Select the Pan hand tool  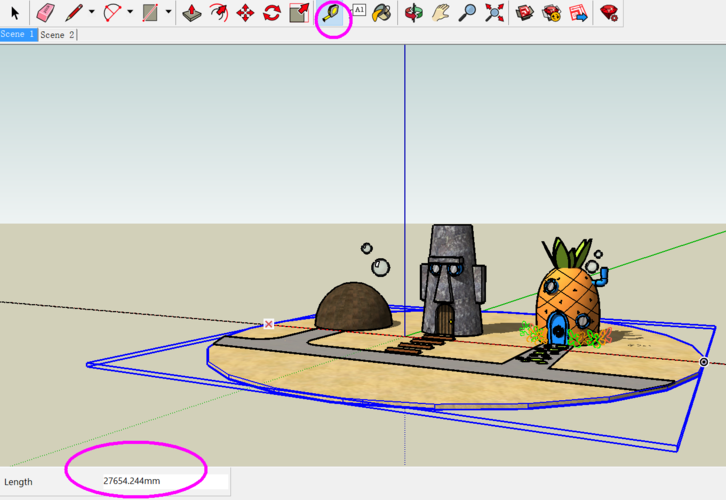[440, 13]
